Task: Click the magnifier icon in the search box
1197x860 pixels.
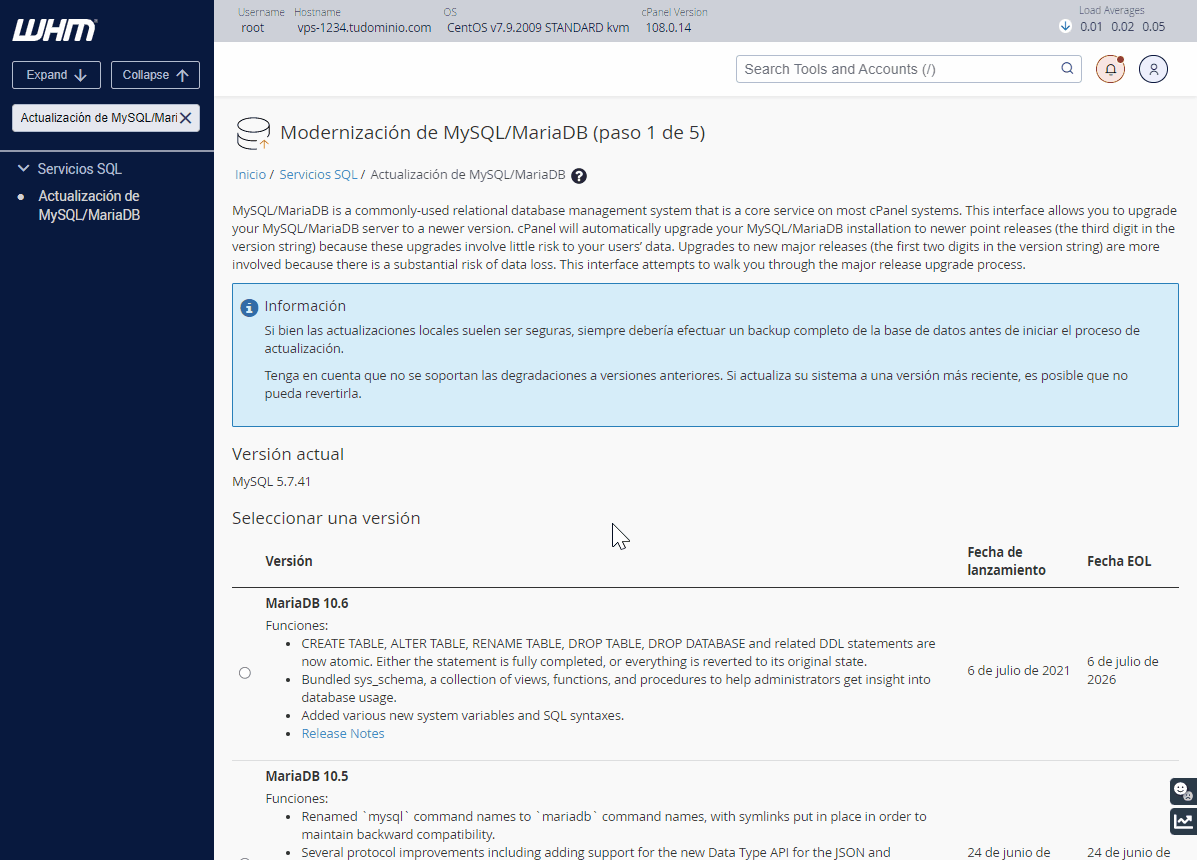Action: click(x=1067, y=69)
